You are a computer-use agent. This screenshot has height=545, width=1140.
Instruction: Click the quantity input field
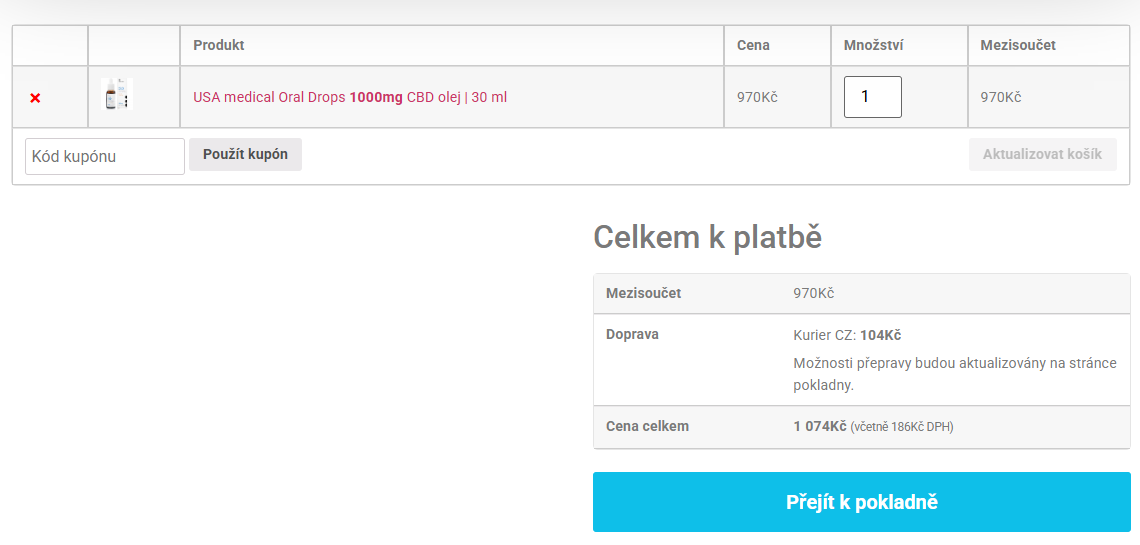point(872,97)
